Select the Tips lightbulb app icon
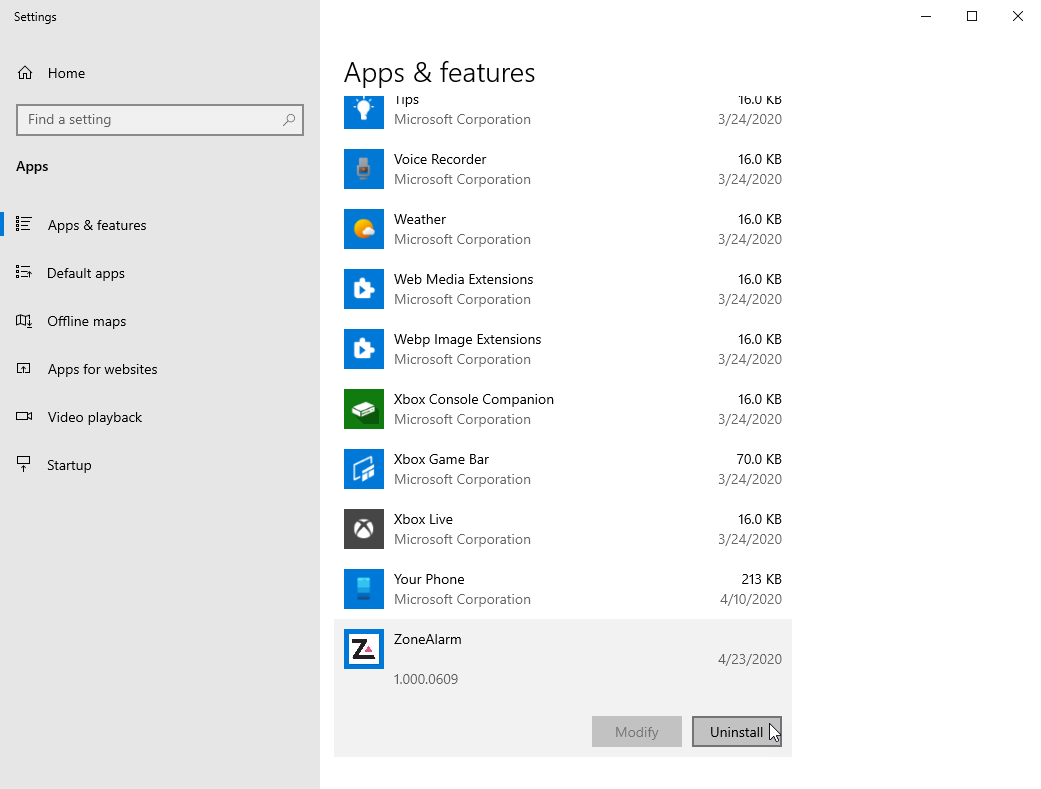The image size is (1041, 789). click(x=364, y=112)
